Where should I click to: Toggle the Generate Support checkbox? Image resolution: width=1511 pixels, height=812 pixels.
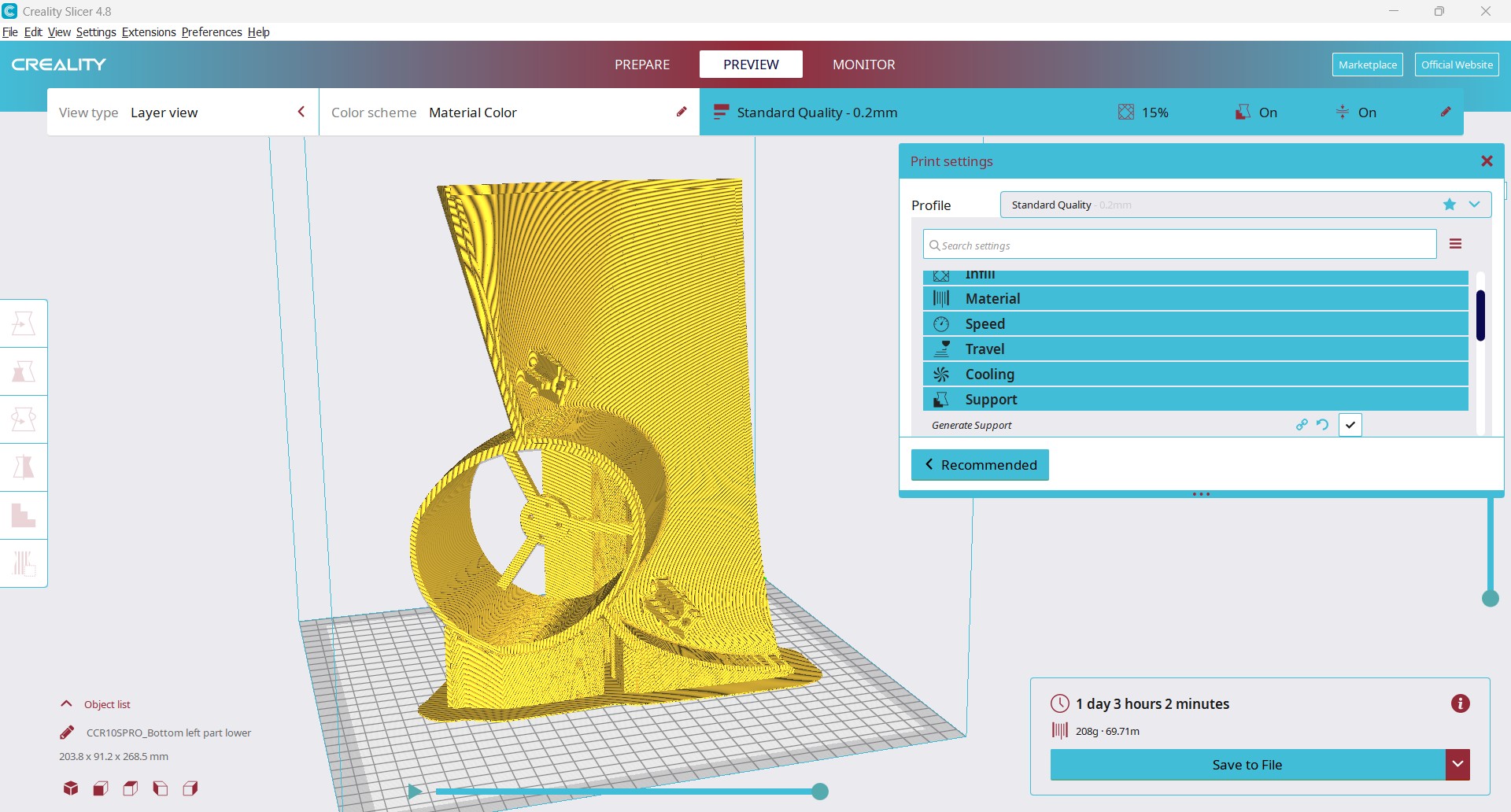(x=1350, y=425)
